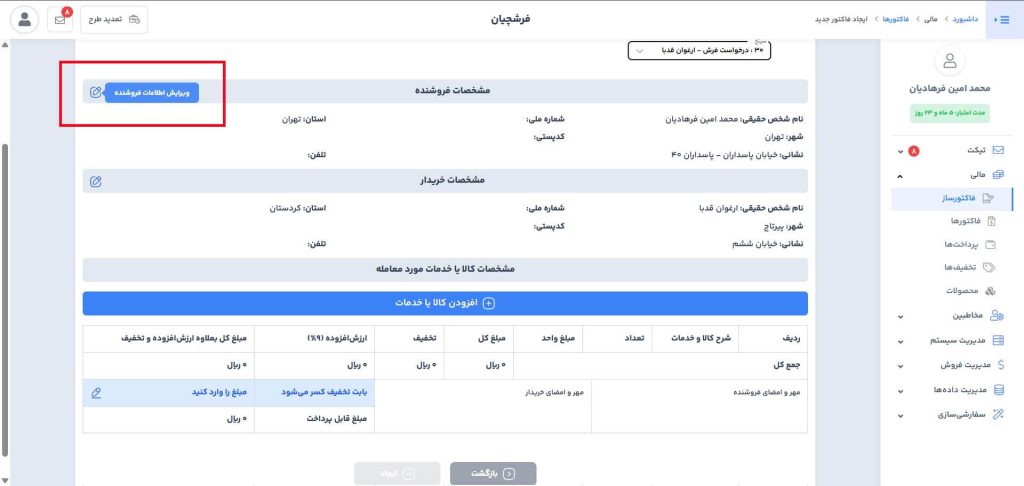Image resolution: width=1024 pixels, height=486 pixels.
Task: Click the pencil icon in the discount row
Action: point(95,393)
